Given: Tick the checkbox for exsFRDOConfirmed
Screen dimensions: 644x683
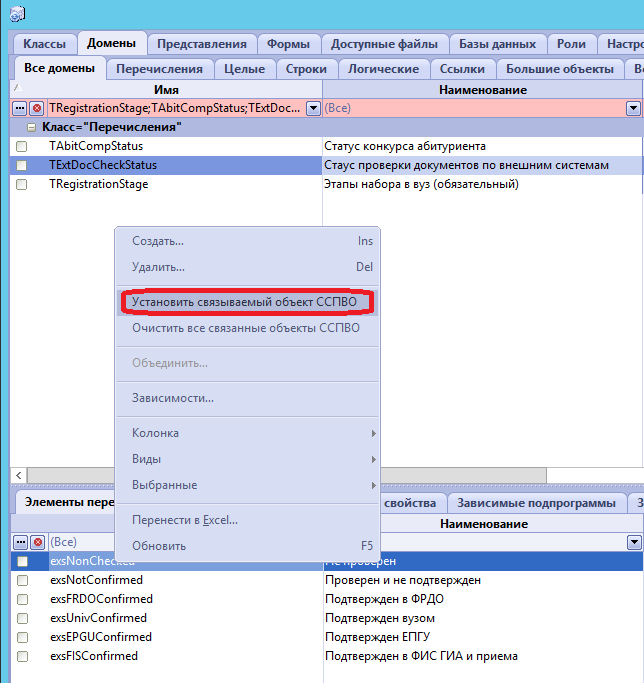Looking at the screenshot, I should tap(22, 599).
